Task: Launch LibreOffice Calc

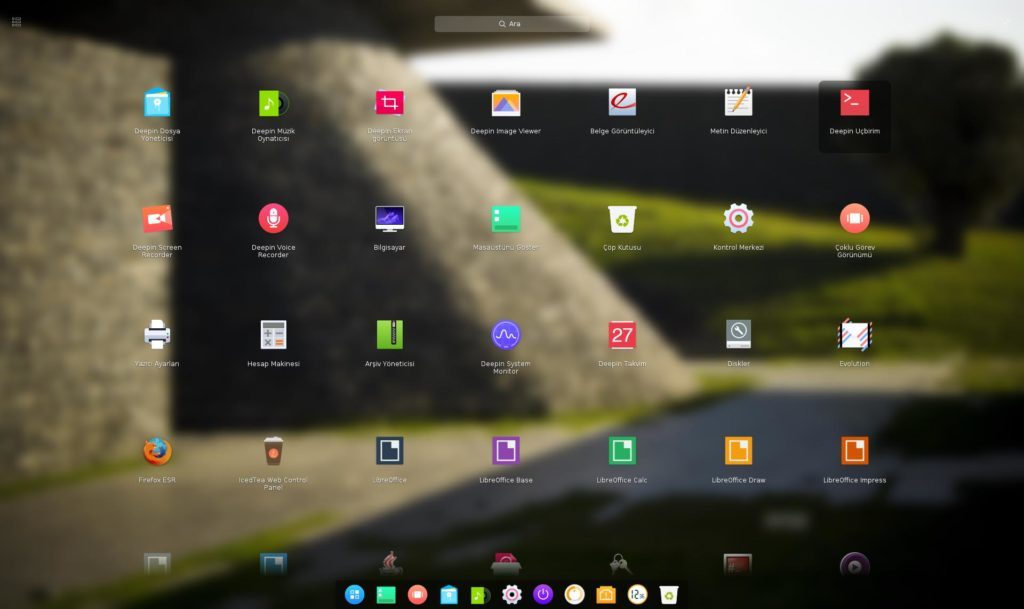Action: (x=622, y=451)
